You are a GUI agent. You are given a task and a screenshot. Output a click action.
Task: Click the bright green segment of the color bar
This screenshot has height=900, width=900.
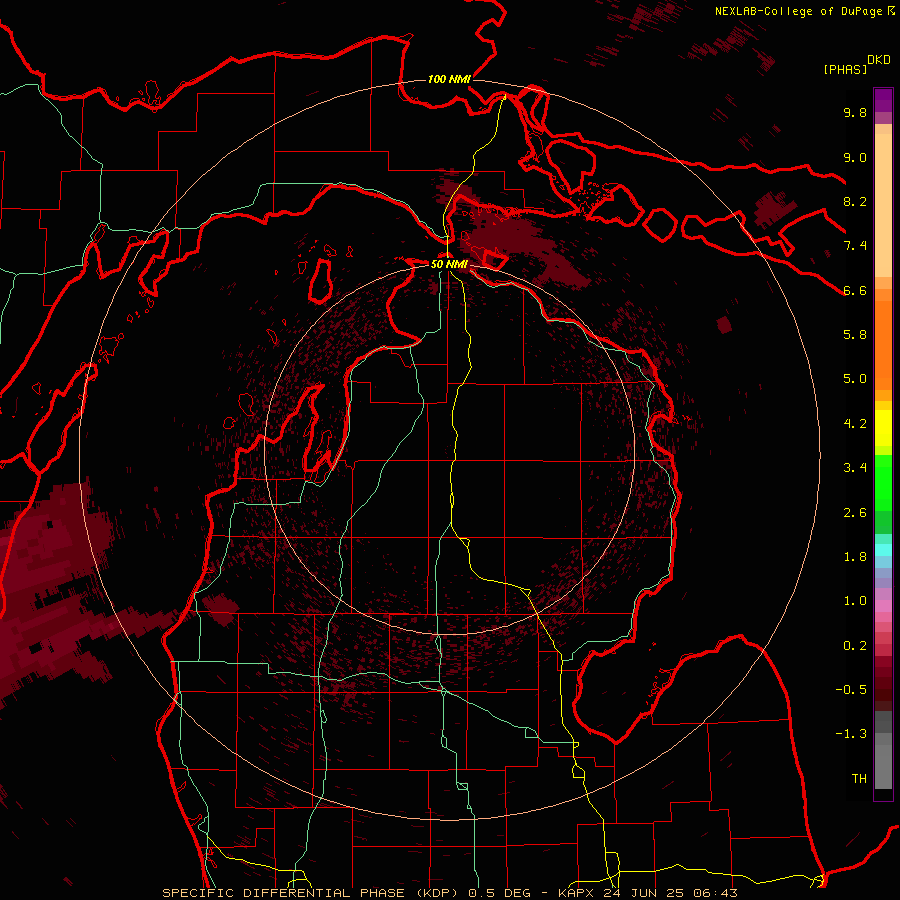[x=883, y=483]
